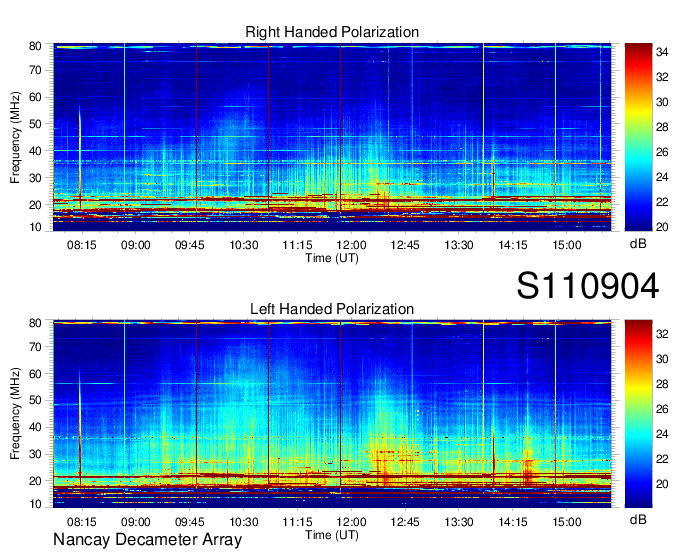The image size is (680, 552).
Task: Click the 08:15 time tick under Right Handed plot
Action: [82, 245]
